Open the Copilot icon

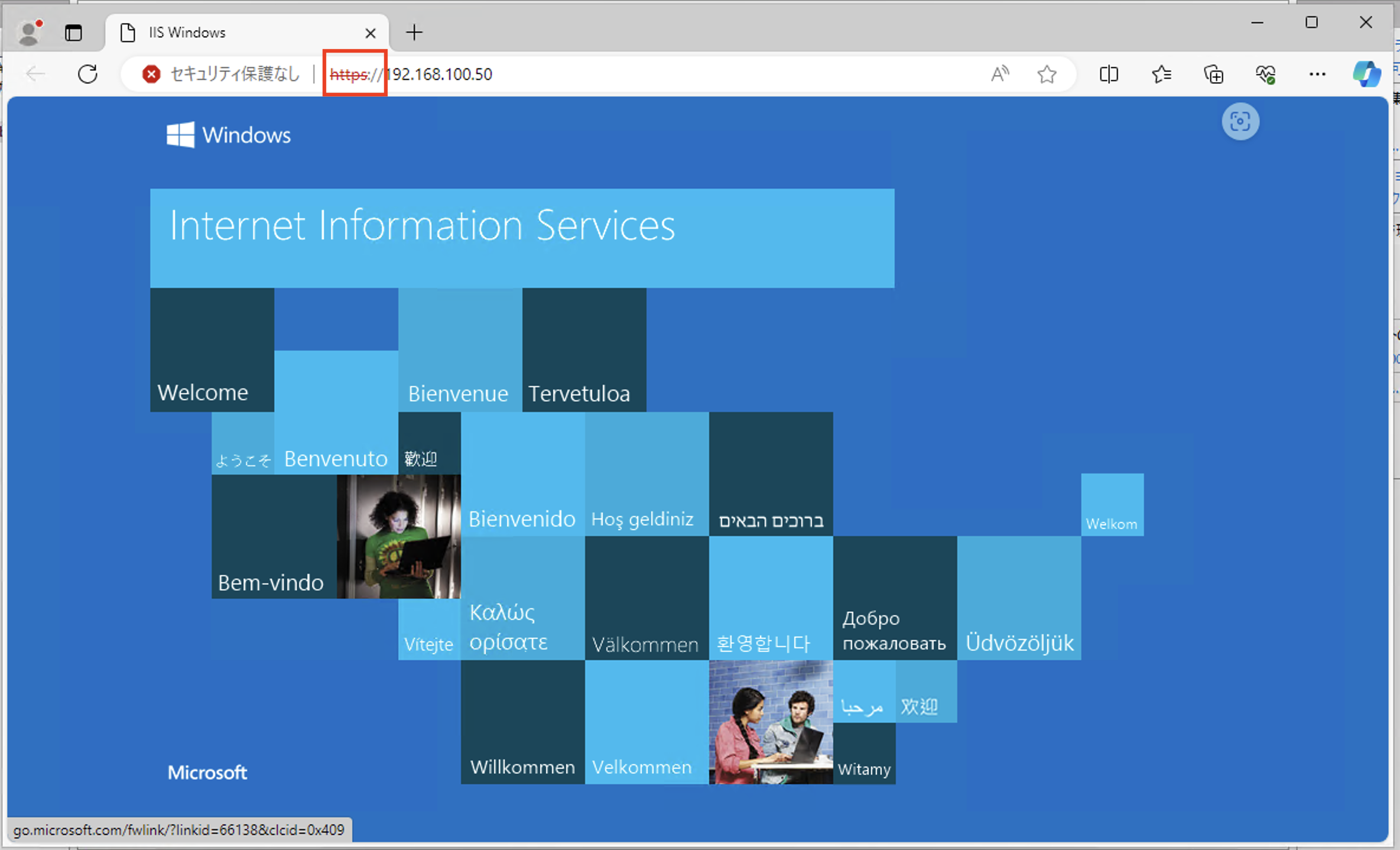(x=1366, y=74)
